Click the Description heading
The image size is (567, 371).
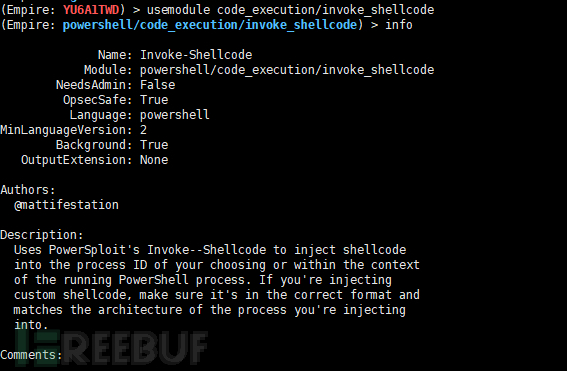tap(42, 235)
